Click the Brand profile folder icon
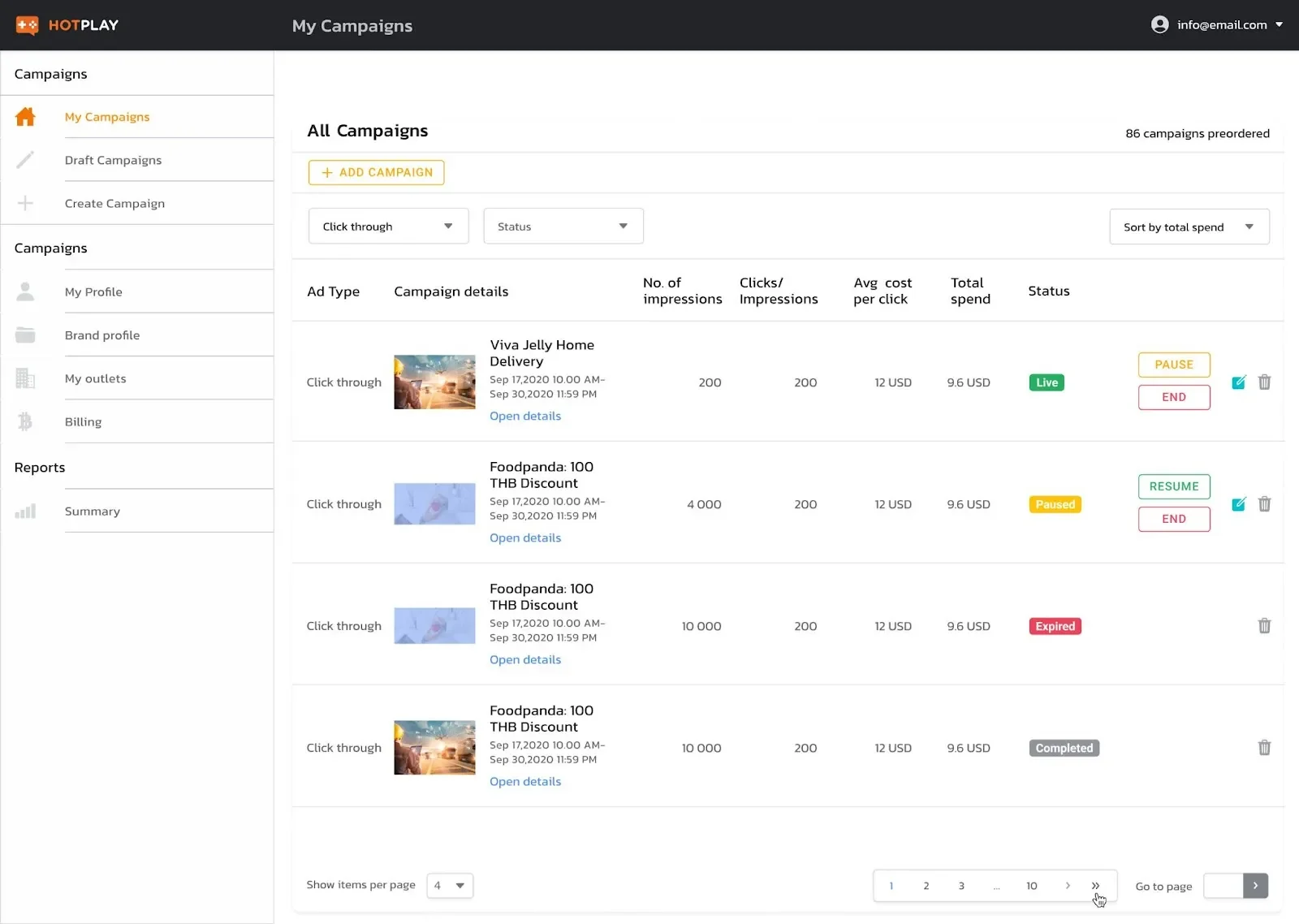This screenshot has height=924, width=1299. point(25,335)
